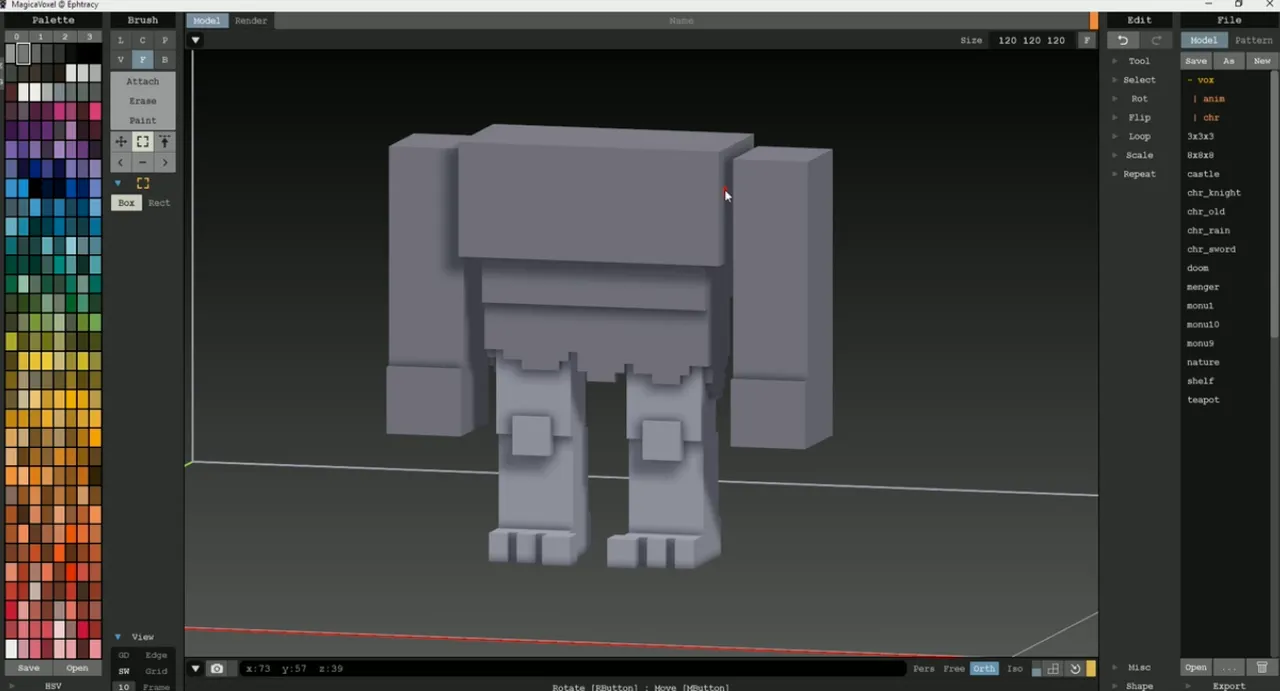1280x691 pixels.
Task: Click the left chevron brush button
Action: (121, 162)
